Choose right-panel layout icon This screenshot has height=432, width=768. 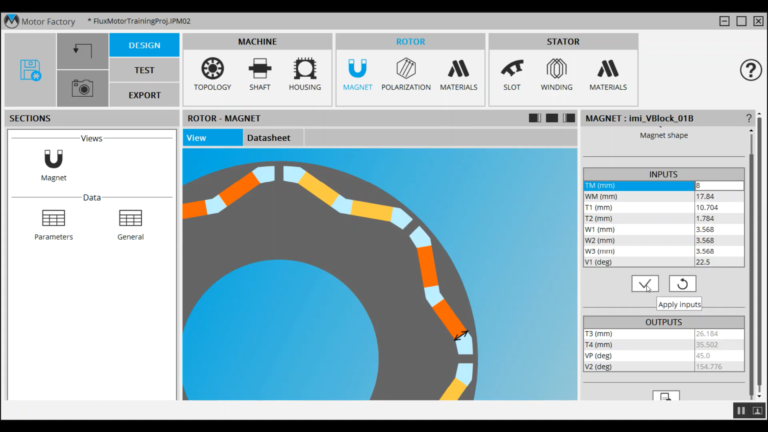click(569, 118)
